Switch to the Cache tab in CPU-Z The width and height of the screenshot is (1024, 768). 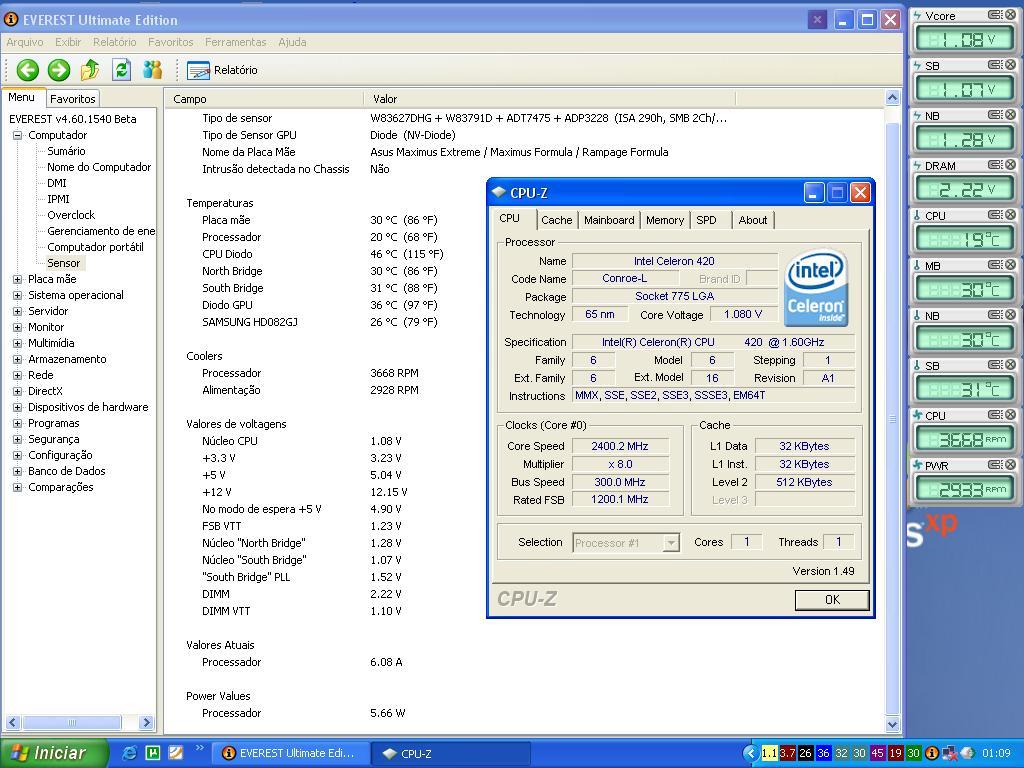point(556,220)
